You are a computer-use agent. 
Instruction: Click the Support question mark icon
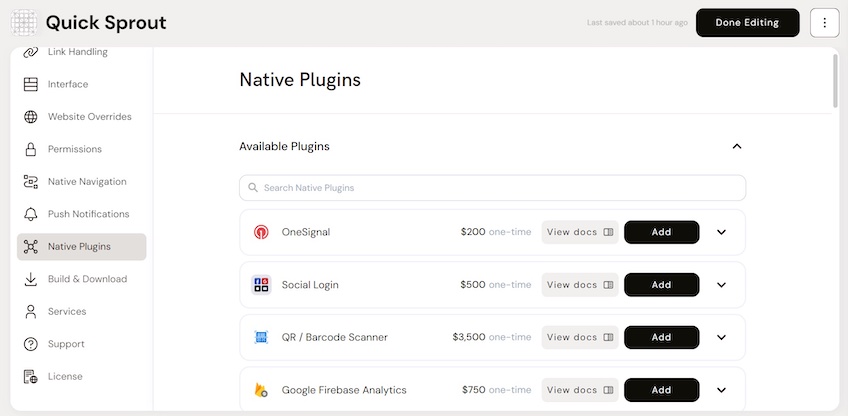pyautogui.click(x=31, y=344)
